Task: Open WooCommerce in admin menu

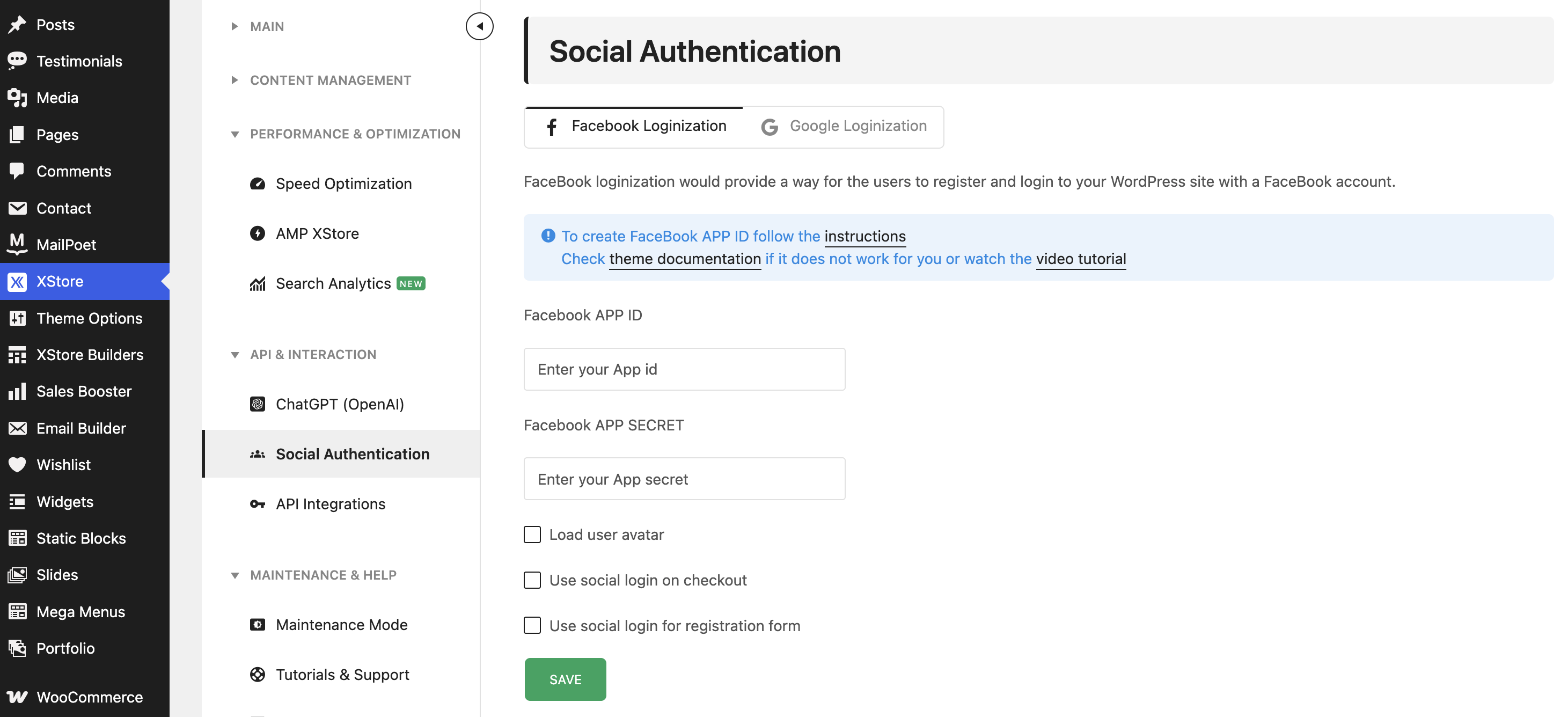Action: pos(85,698)
